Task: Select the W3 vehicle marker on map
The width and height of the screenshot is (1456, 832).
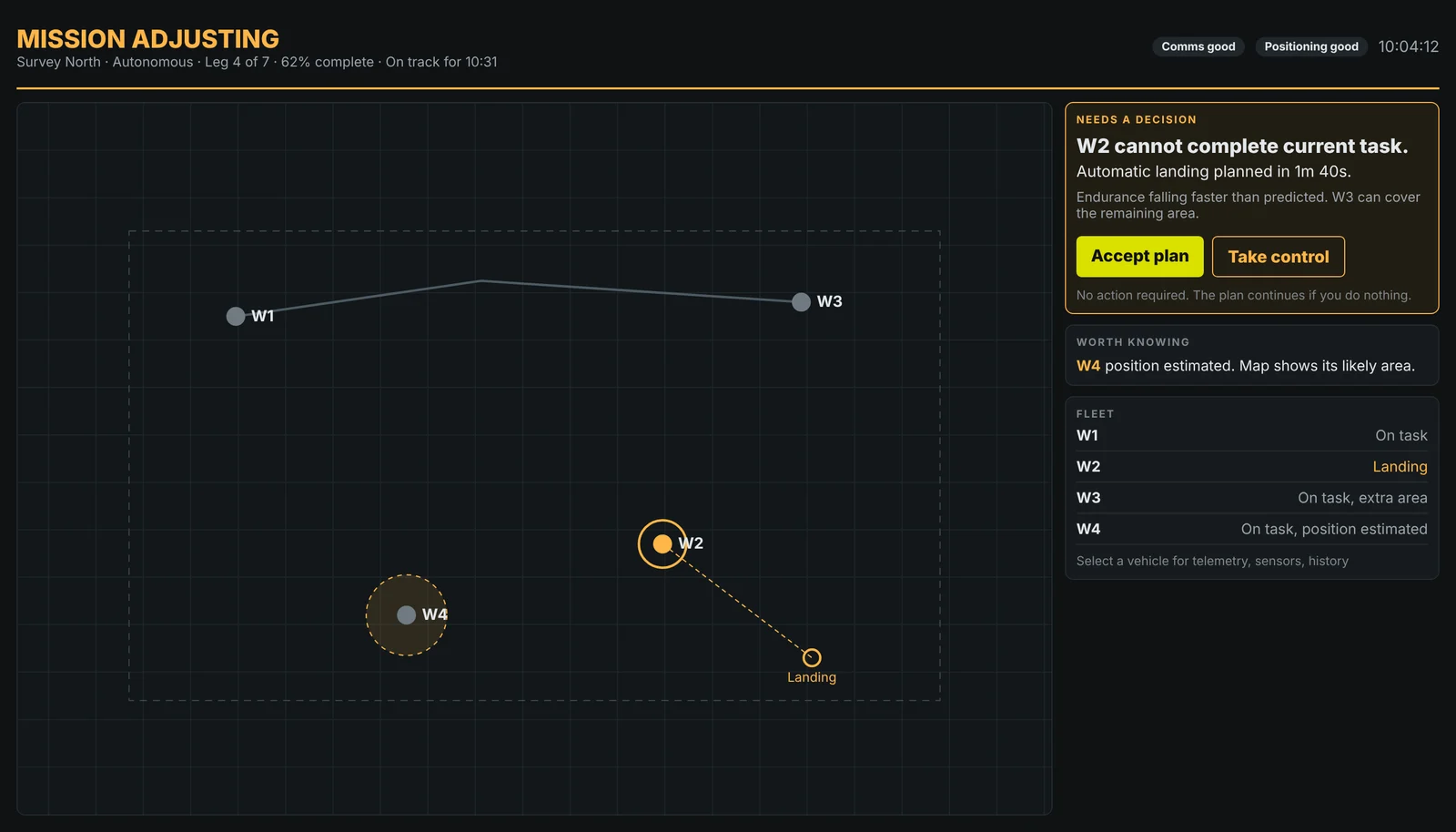Action: point(801,302)
